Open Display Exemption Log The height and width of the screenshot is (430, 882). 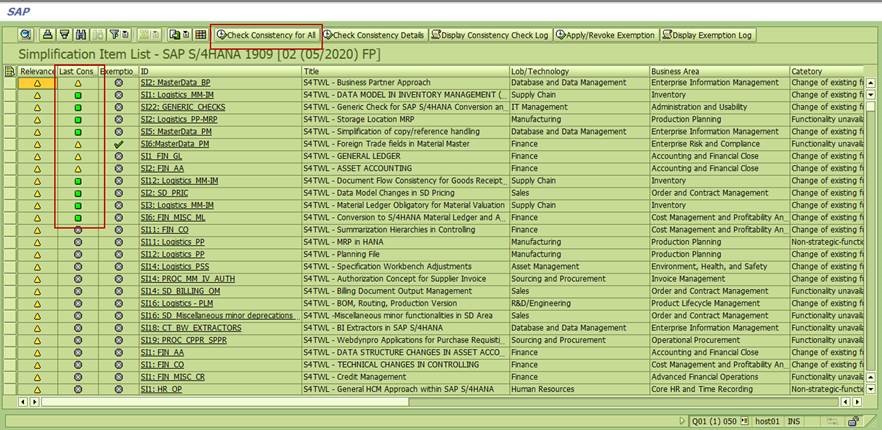pyautogui.click(x=707, y=35)
